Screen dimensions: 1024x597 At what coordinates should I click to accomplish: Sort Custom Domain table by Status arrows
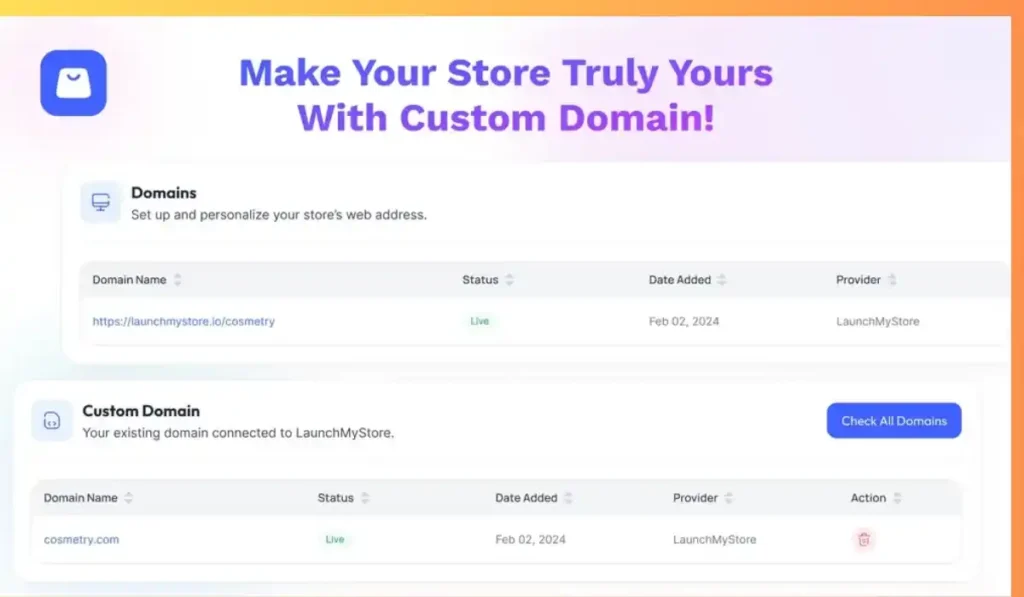(365, 498)
